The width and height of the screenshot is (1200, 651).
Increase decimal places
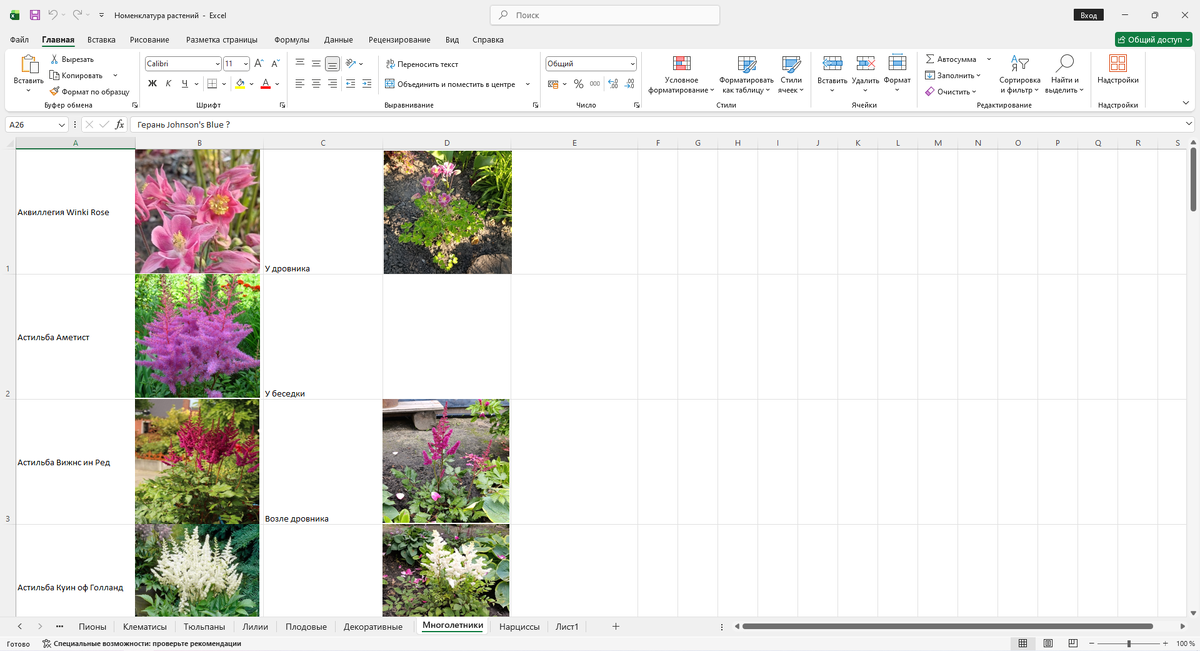click(x=611, y=84)
